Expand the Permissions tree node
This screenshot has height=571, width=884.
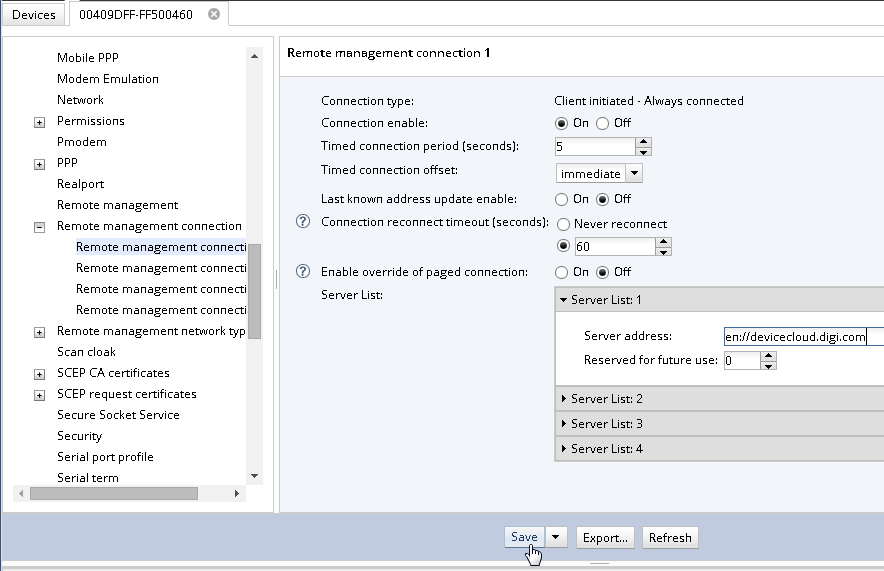[x=40, y=122]
